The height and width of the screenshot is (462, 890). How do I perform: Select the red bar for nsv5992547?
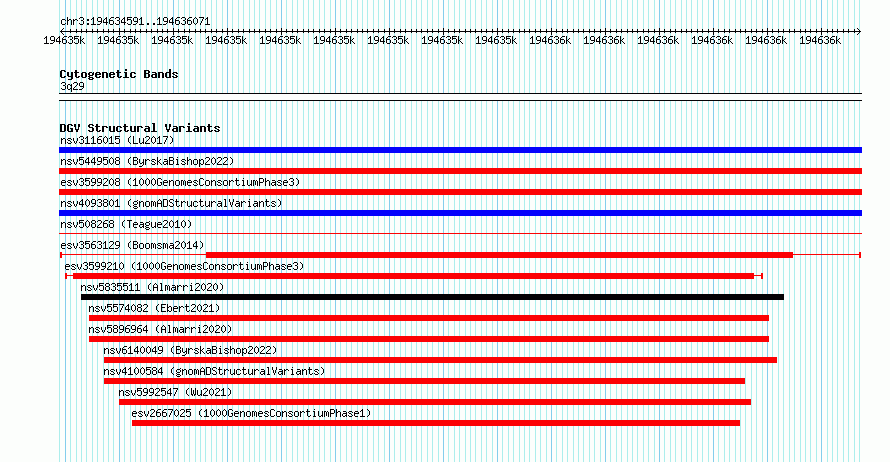(435, 402)
